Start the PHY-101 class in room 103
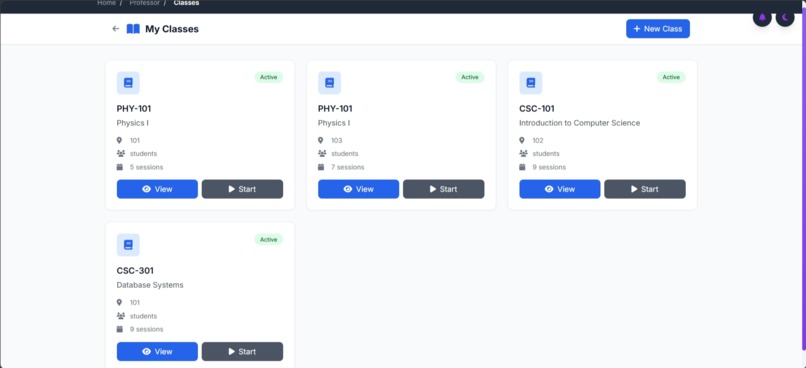 [444, 189]
